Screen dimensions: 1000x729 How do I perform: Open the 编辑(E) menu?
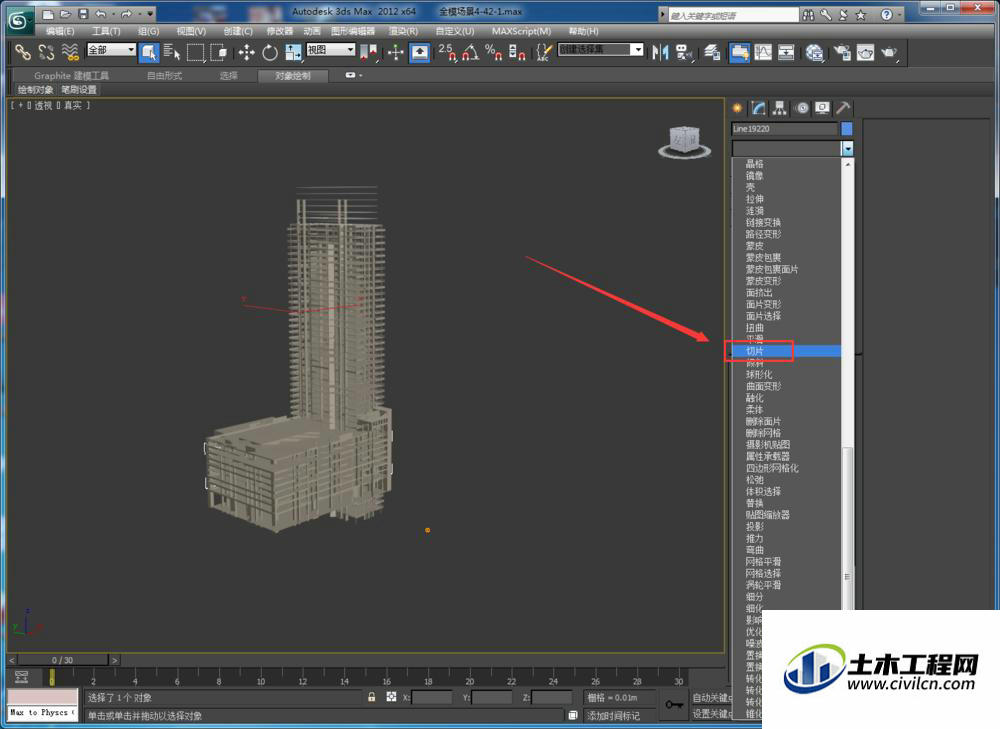point(60,31)
